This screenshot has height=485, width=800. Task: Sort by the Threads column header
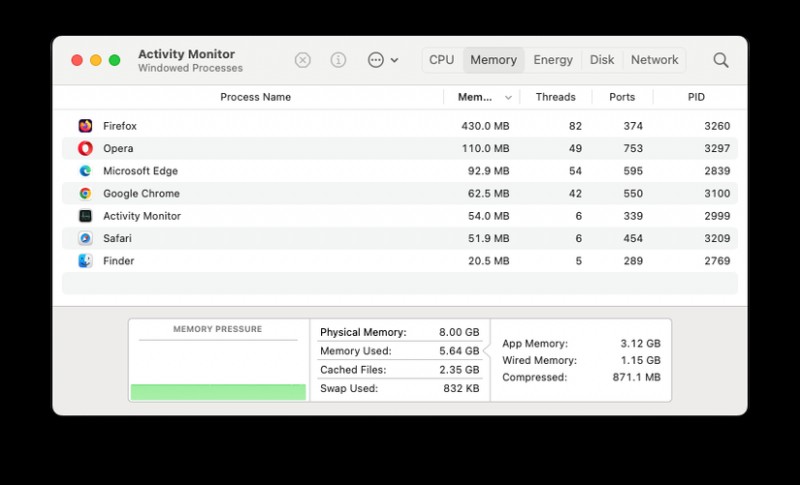pos(556,97)
